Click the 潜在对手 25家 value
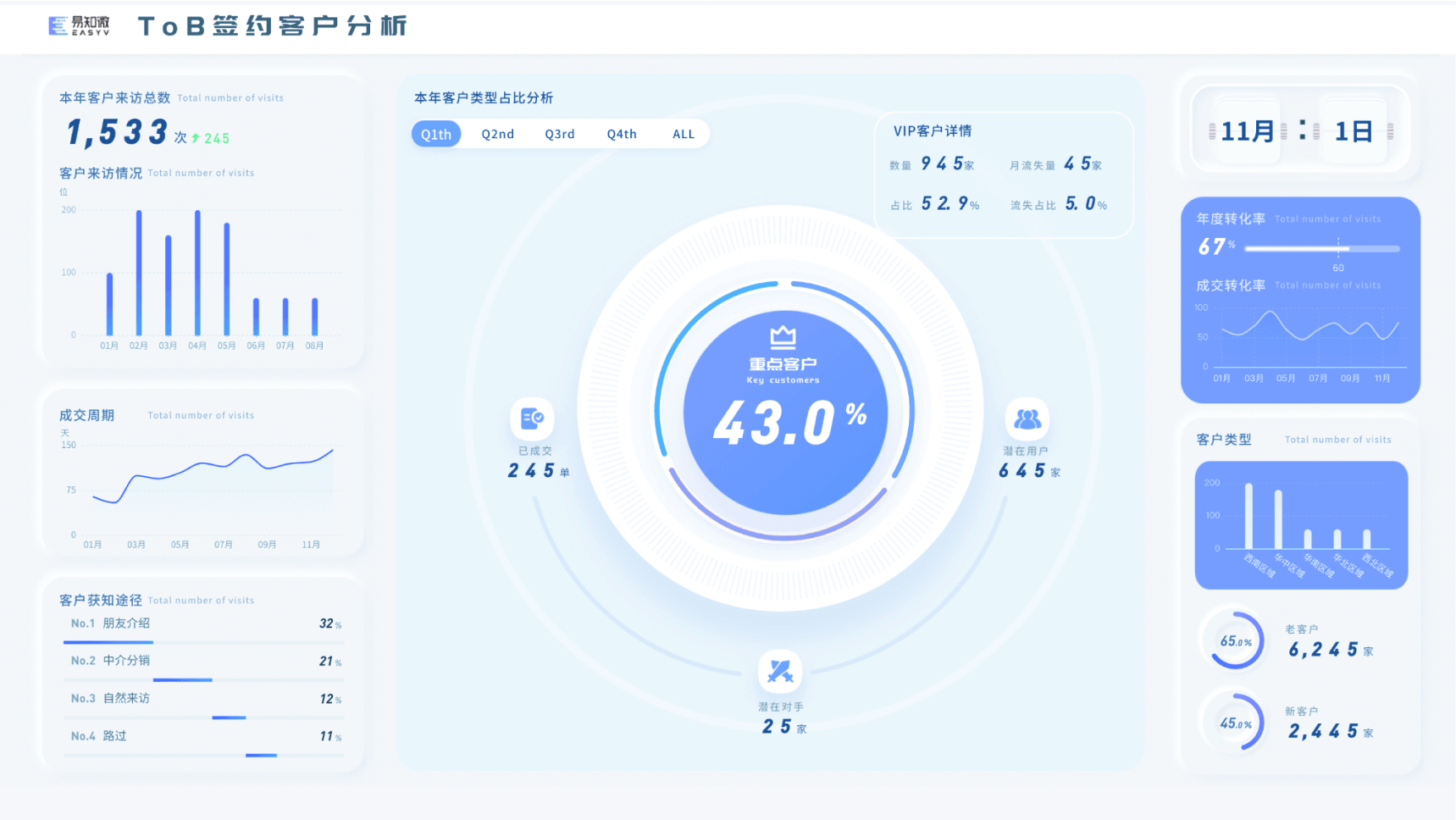The height and width of the screenshot is (820, 1456). point(783,727)
